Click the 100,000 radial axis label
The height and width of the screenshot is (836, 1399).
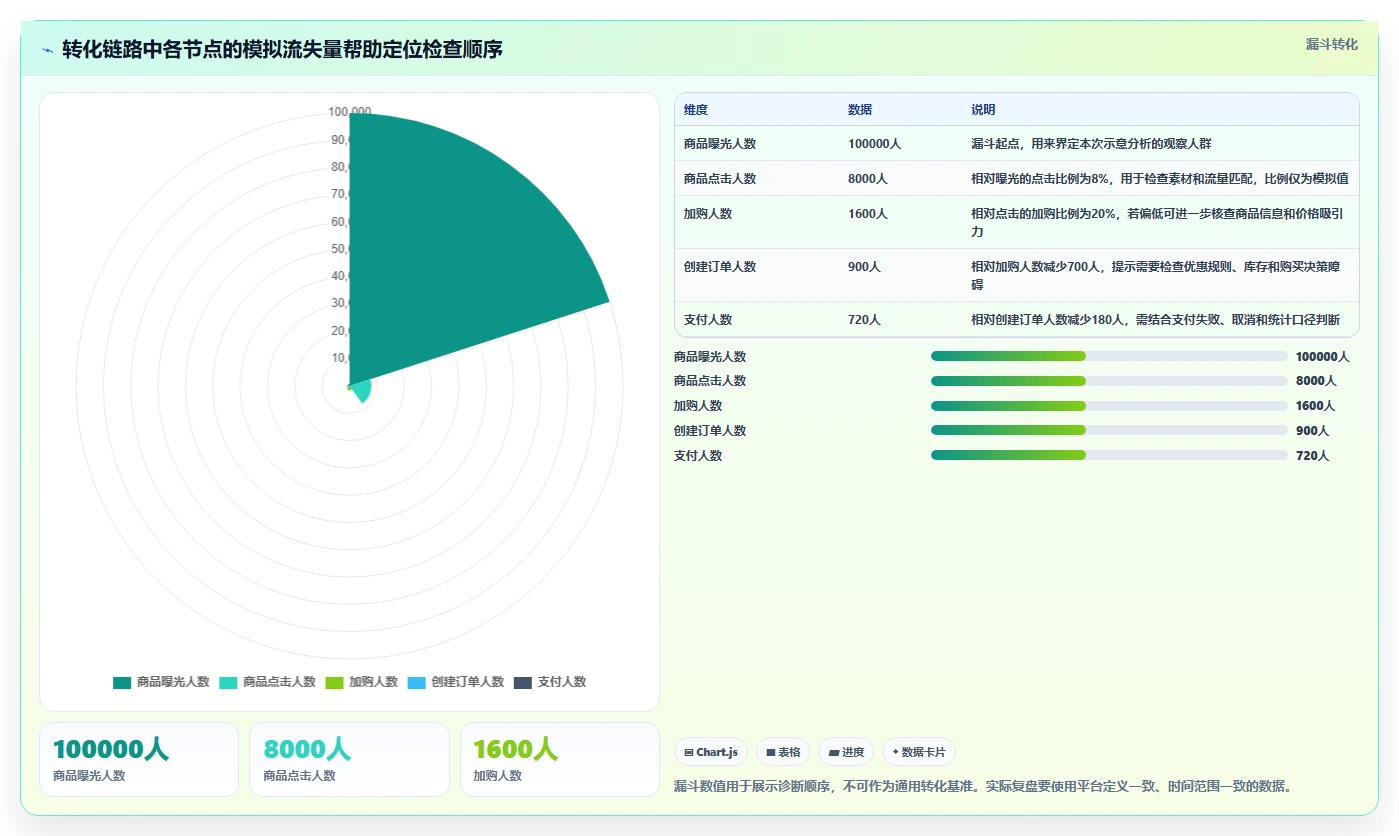tap(350, 112)
